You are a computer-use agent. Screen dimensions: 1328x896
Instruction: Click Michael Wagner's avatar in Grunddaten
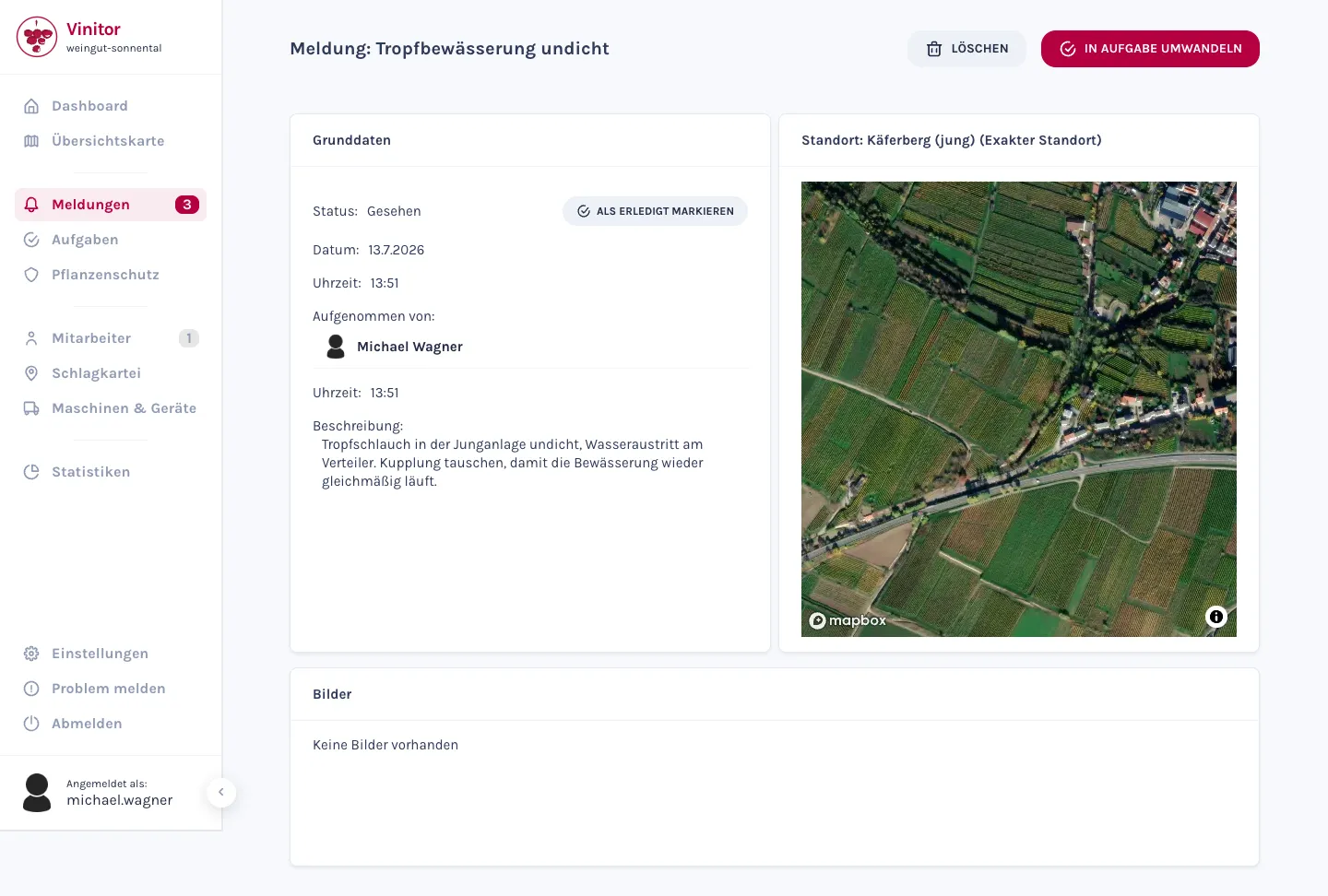[336, 347]
